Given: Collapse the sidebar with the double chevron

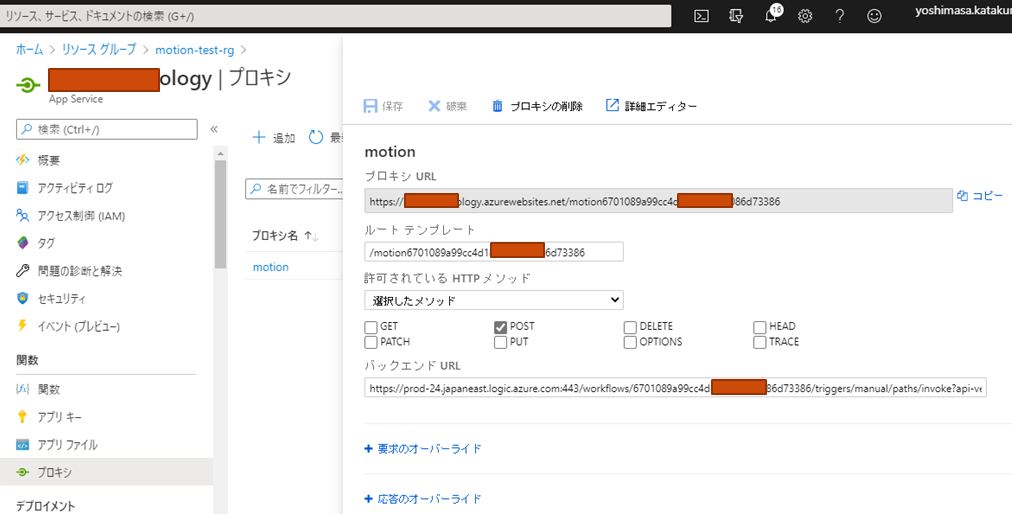Looking at the screenshot, I should (x=214, y=129).
